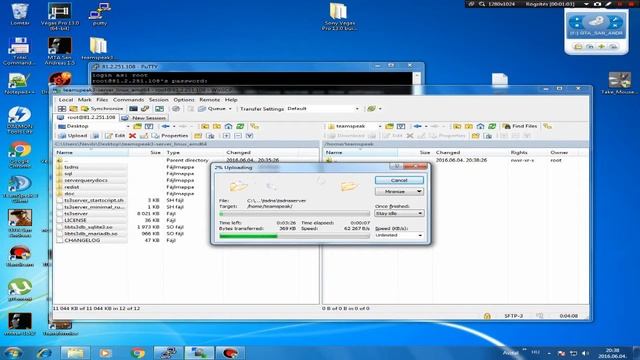Image resolution: width=640 pixels, height=360 pixels.
Task: Open the Commands menu
Action: click(x=128, y=100)
